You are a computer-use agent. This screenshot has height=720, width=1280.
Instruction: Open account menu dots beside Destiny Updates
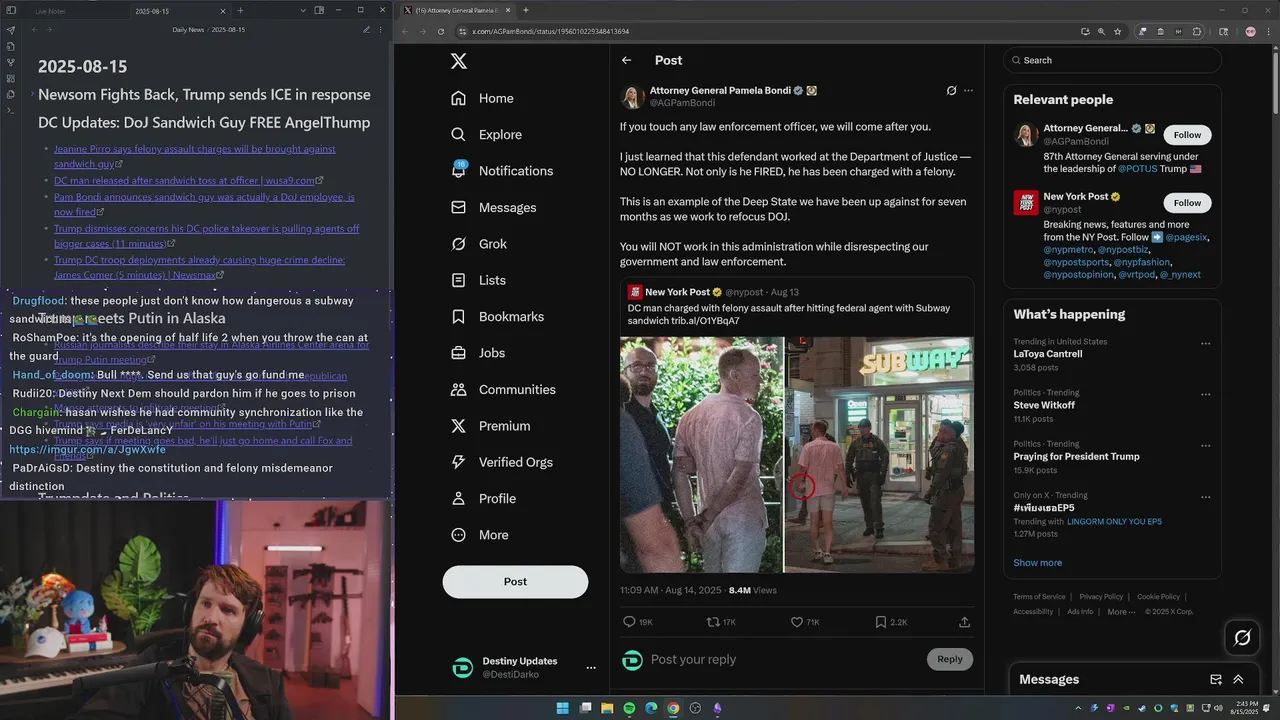(x=591, y=667)
